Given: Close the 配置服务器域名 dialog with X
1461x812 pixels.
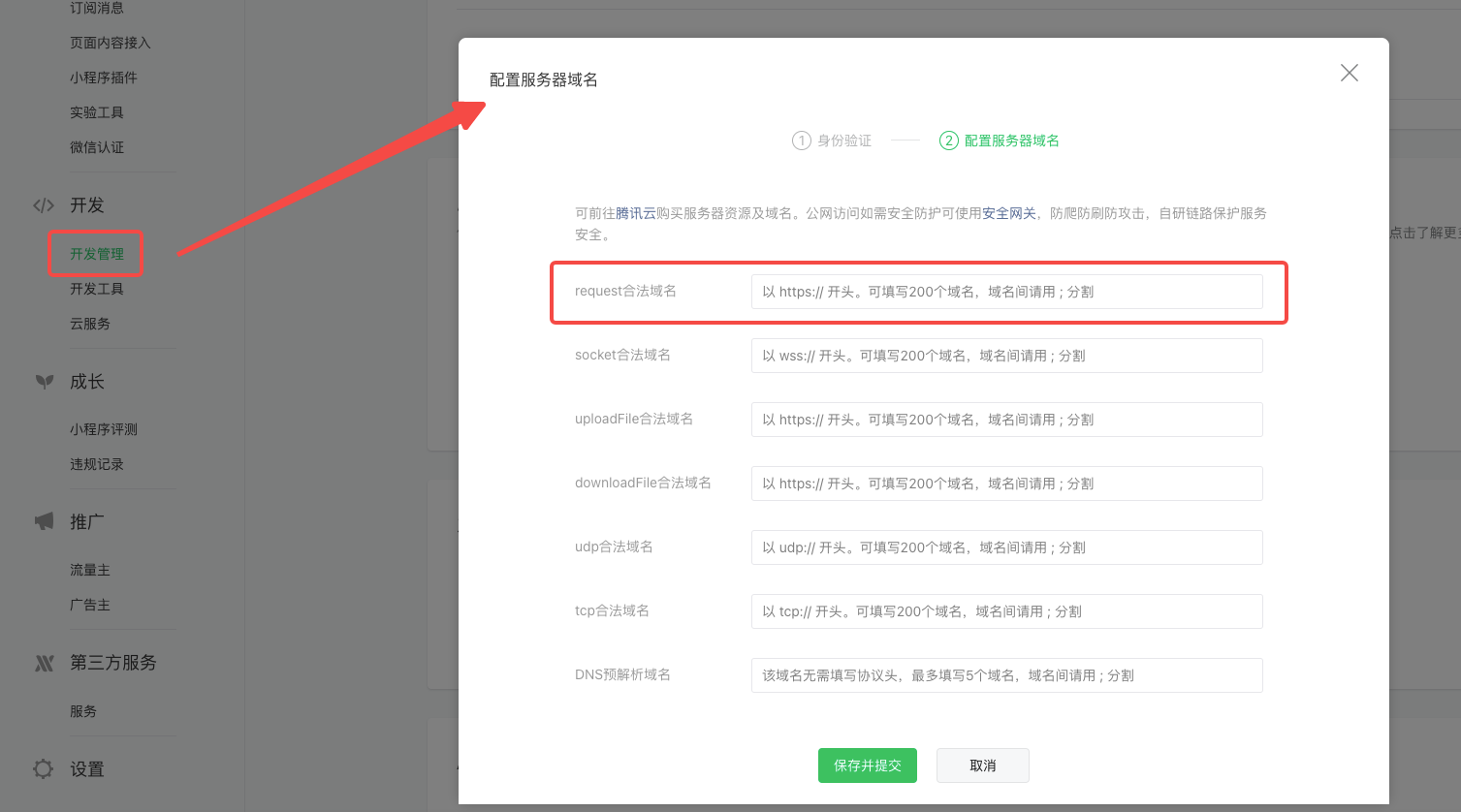Looking at the screenshot, I should 1349,73.
